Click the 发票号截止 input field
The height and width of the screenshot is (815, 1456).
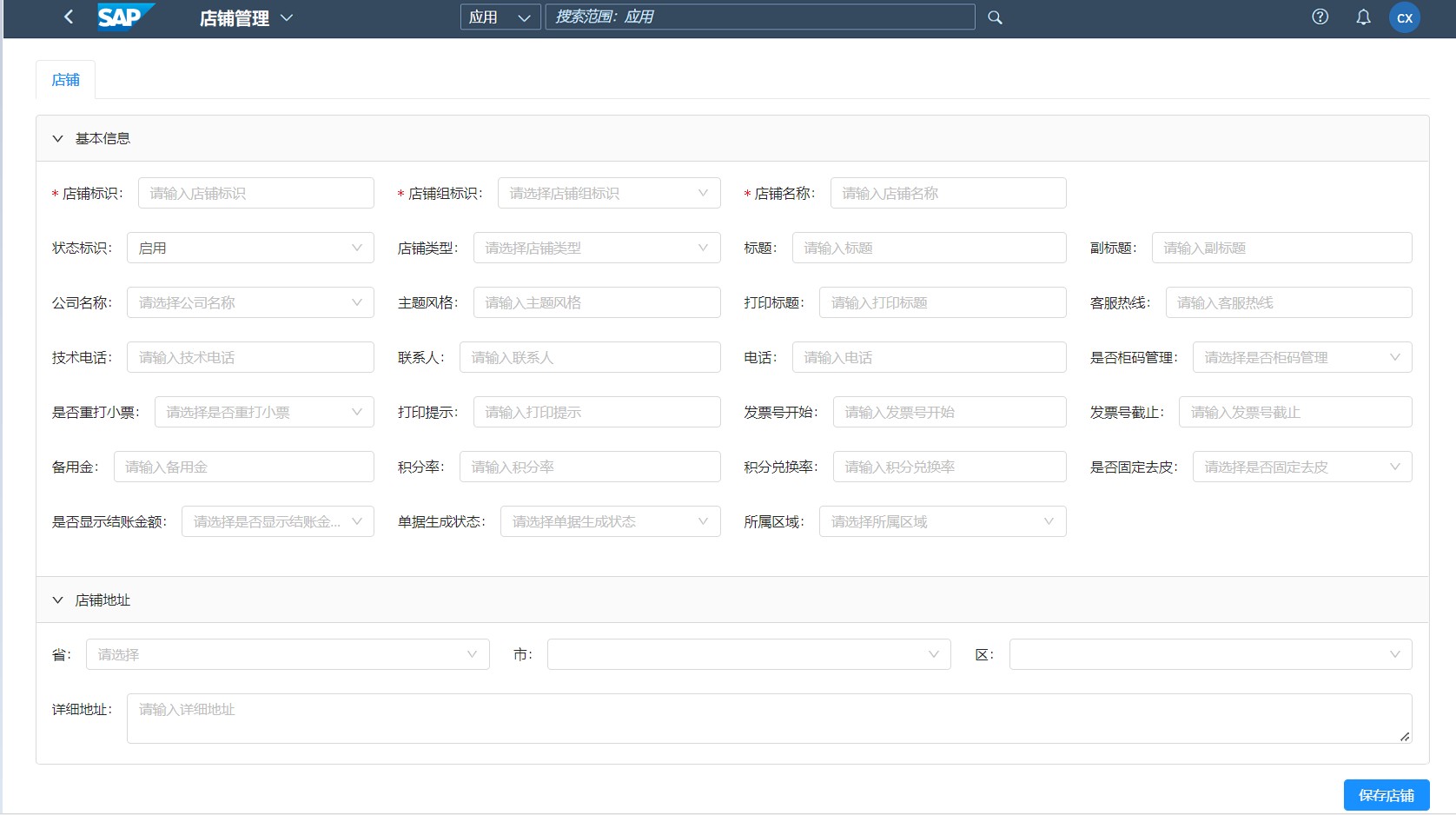click(1295, 412)
